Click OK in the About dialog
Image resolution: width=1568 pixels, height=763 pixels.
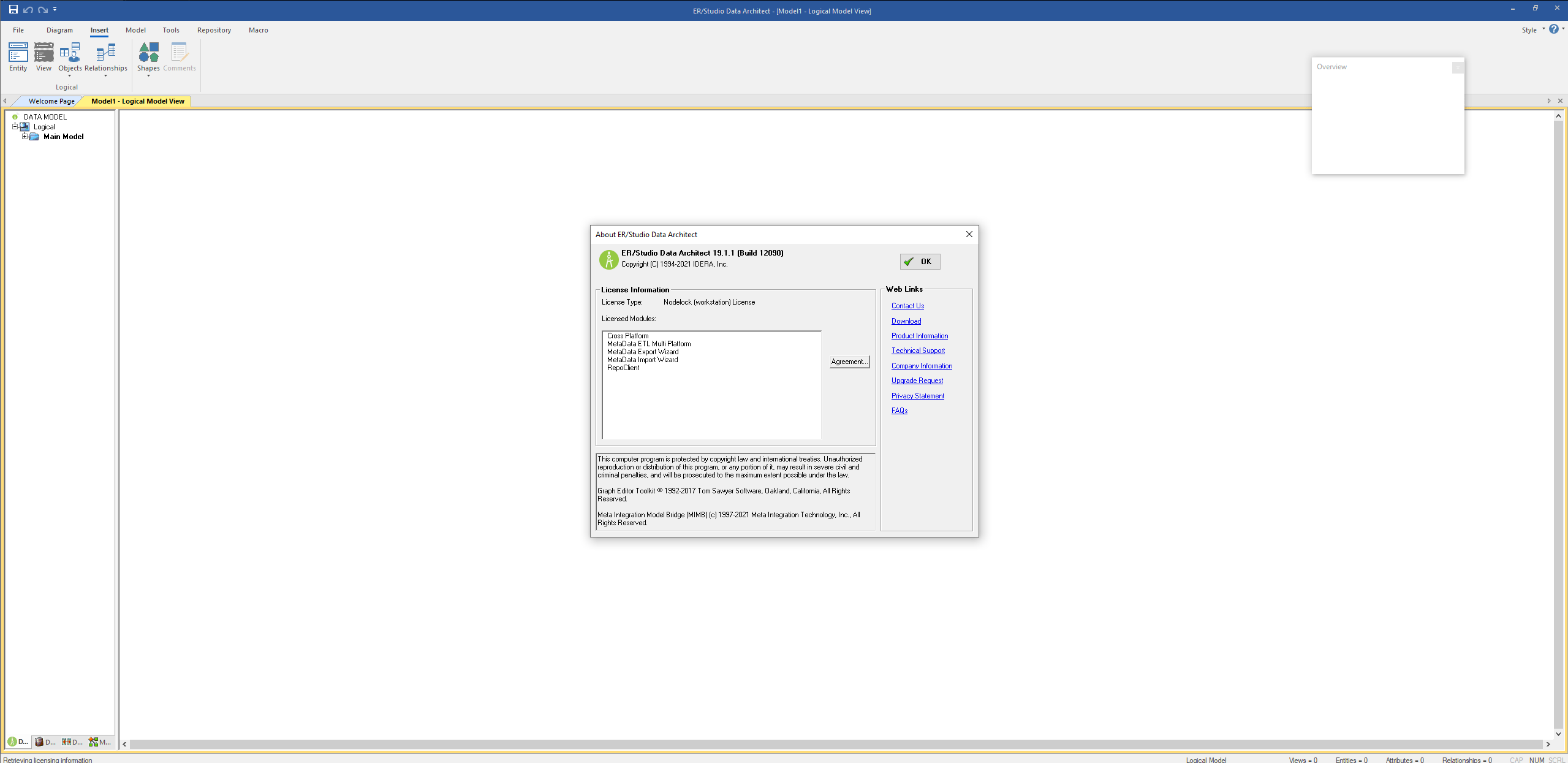(x=920, y=262)
